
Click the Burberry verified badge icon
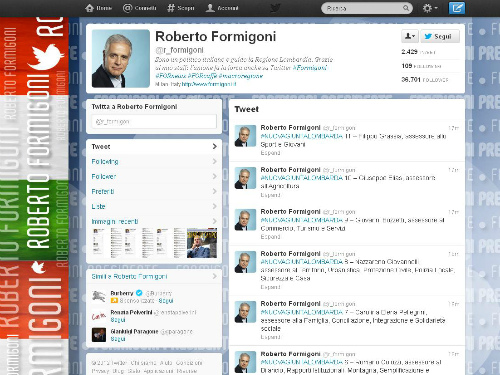(139, 293)
